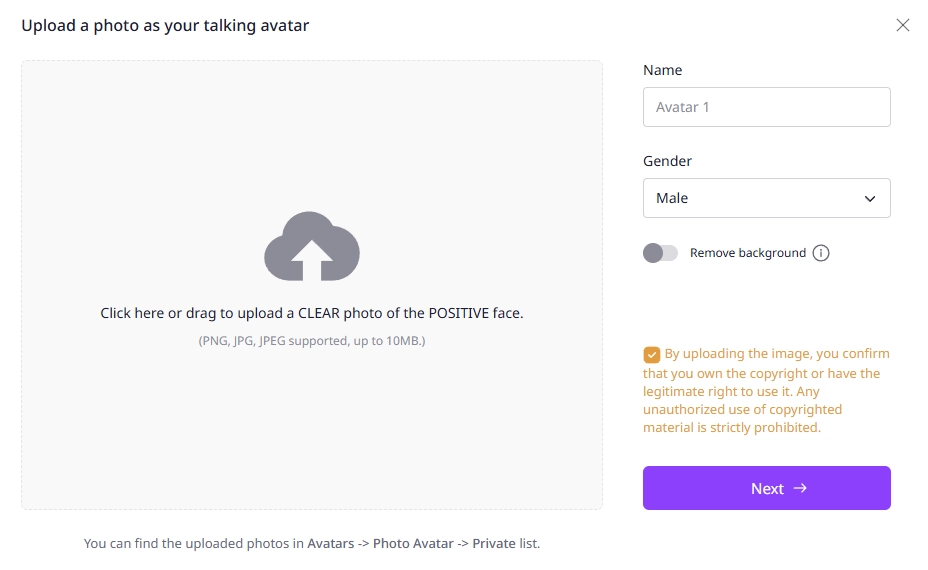Click the "Click here or drag to upload" text
Screen dimensions: 928x570
coord(311,313)
